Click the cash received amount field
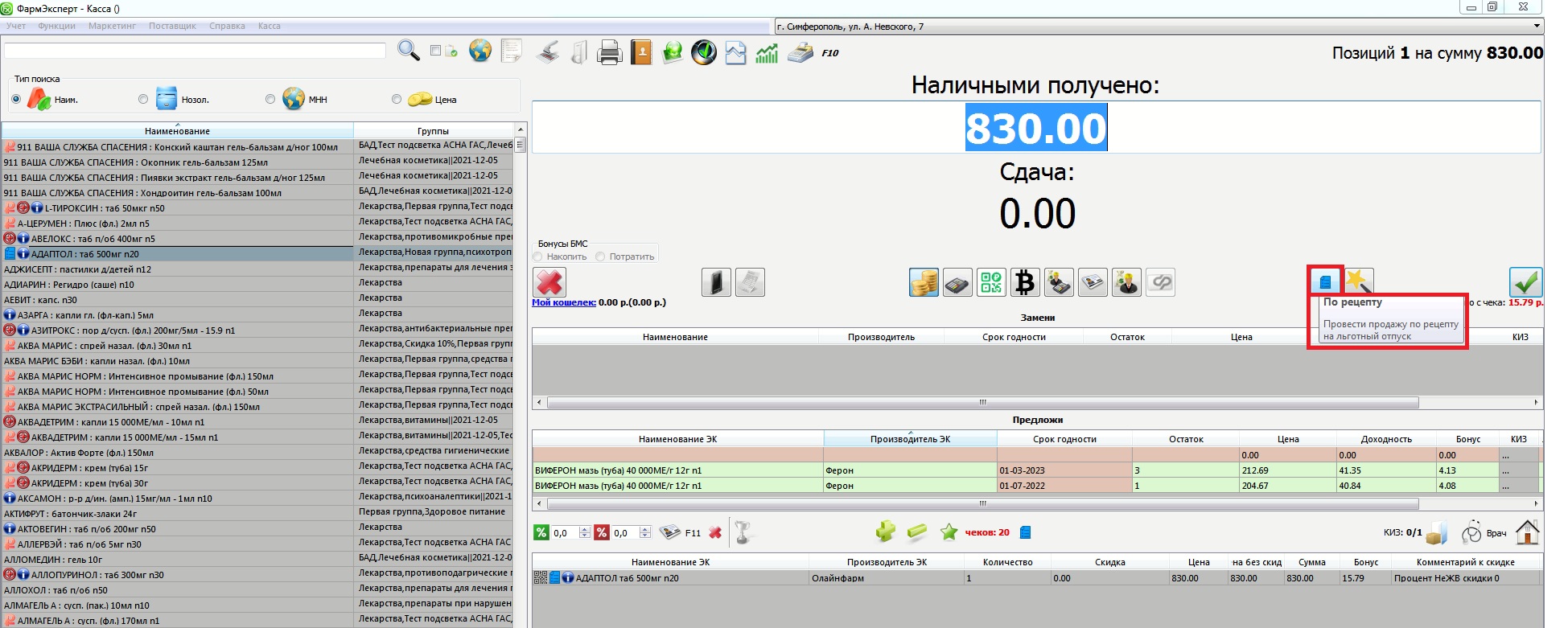 coord(1035,128)
